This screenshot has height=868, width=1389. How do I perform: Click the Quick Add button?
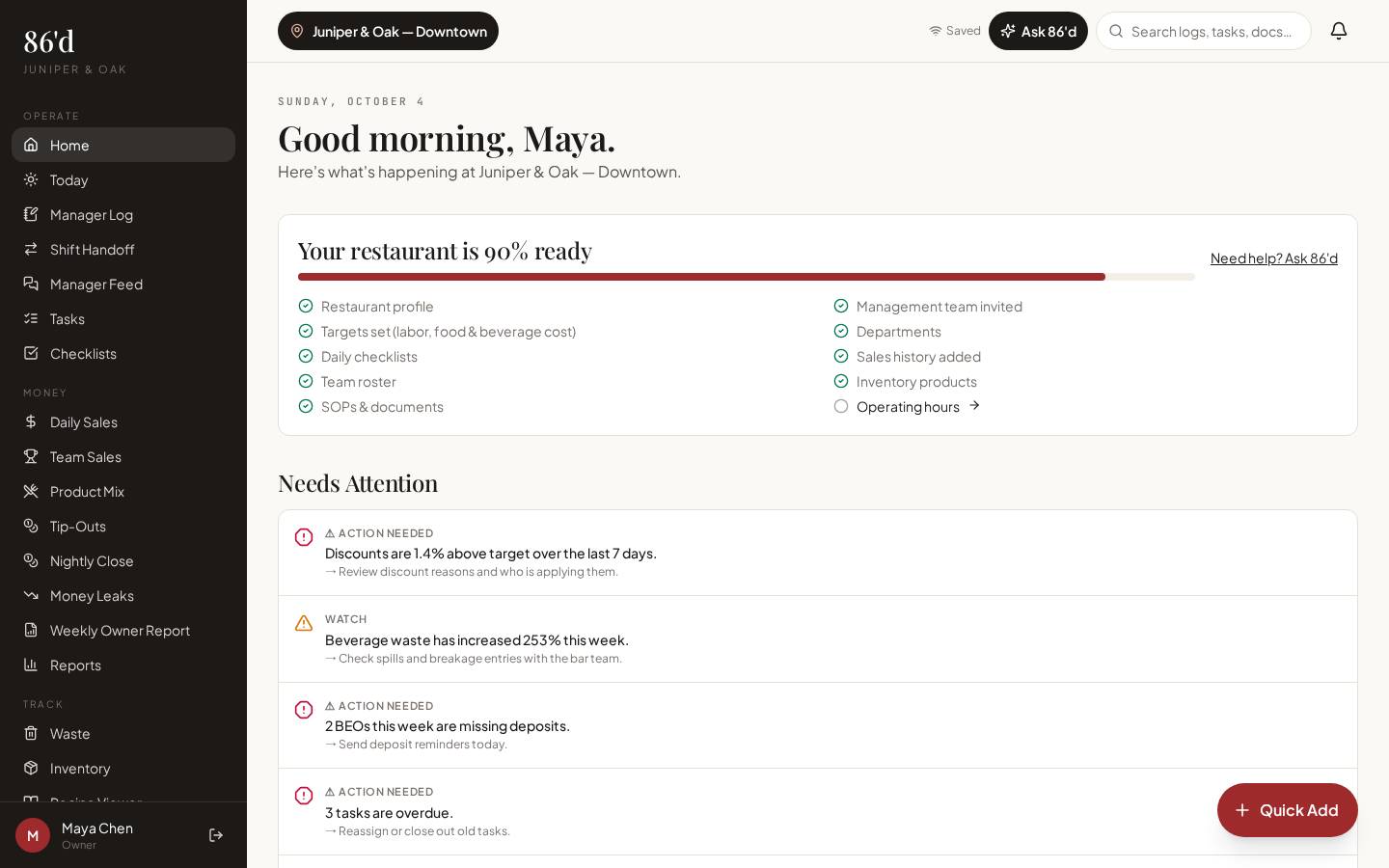[1288, 810]
